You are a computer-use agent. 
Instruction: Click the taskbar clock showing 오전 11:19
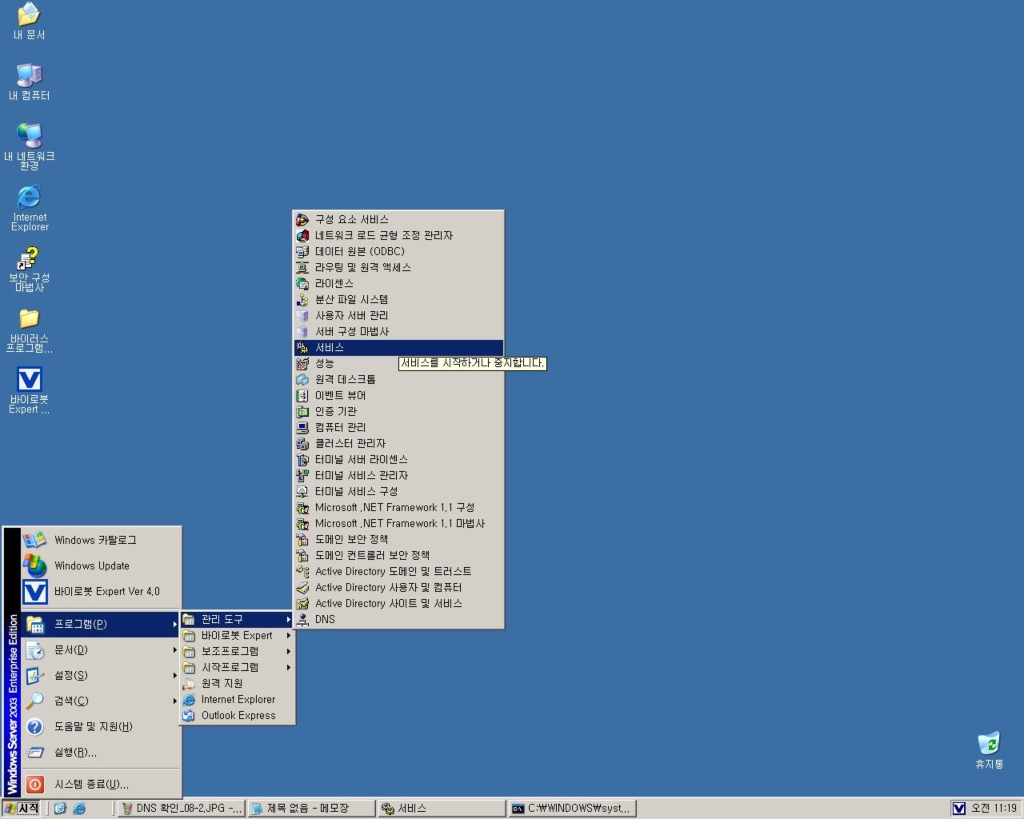(x=994, y=809)
